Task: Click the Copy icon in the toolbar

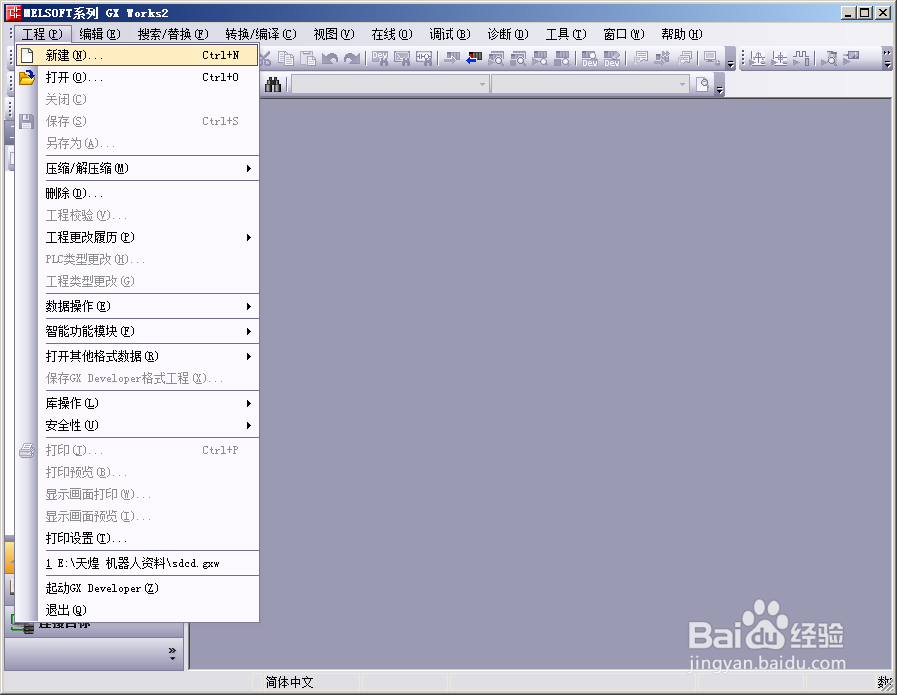Action: click(286, 58)
